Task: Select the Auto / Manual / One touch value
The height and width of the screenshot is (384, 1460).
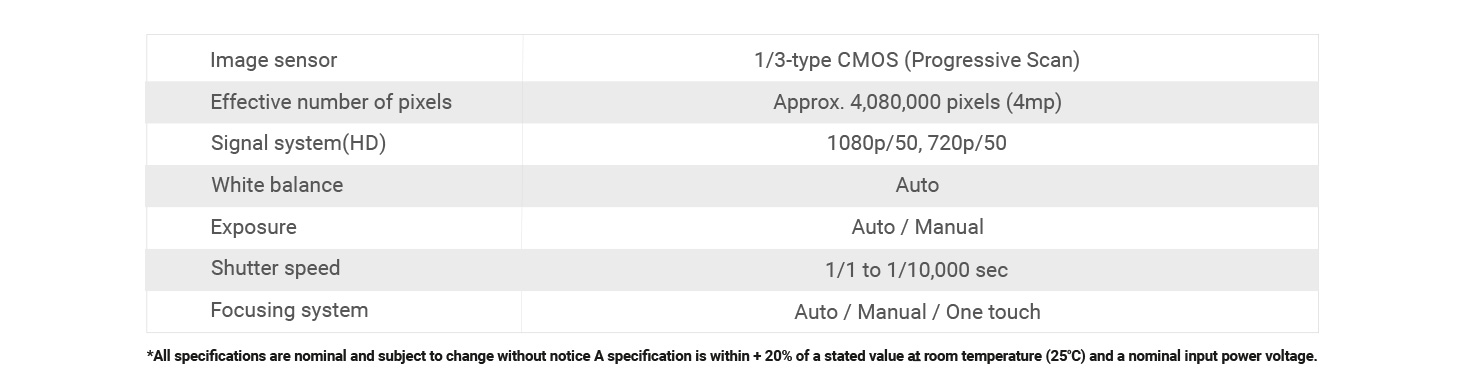Action: click(x=917, y=312)
